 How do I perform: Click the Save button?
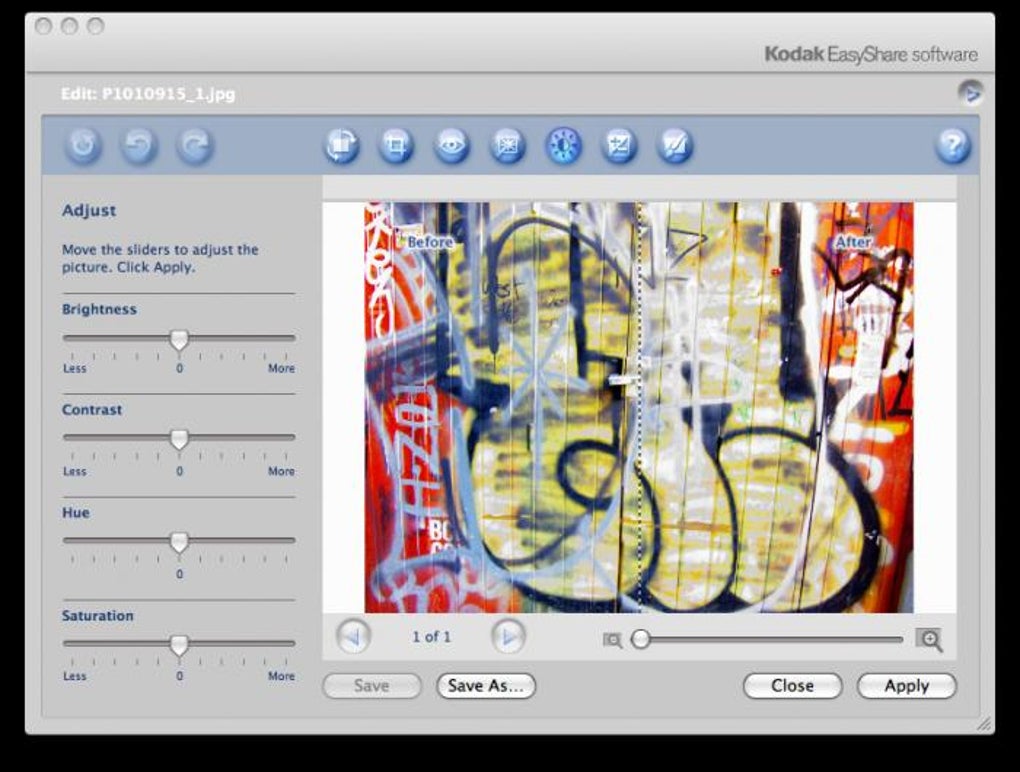pos(372,685)
